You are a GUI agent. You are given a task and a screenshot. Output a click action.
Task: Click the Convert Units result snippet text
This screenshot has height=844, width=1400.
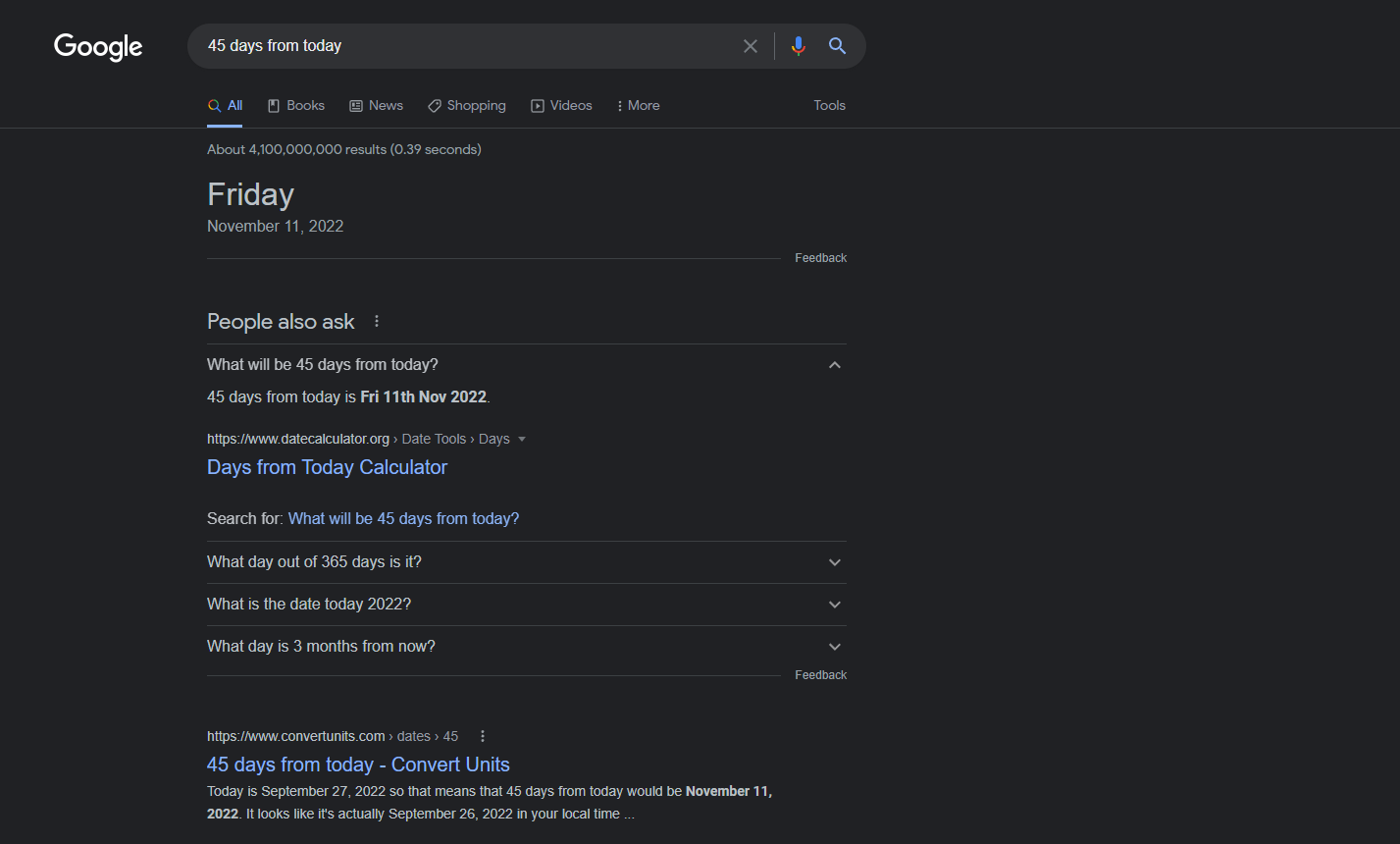pos(490,803)
